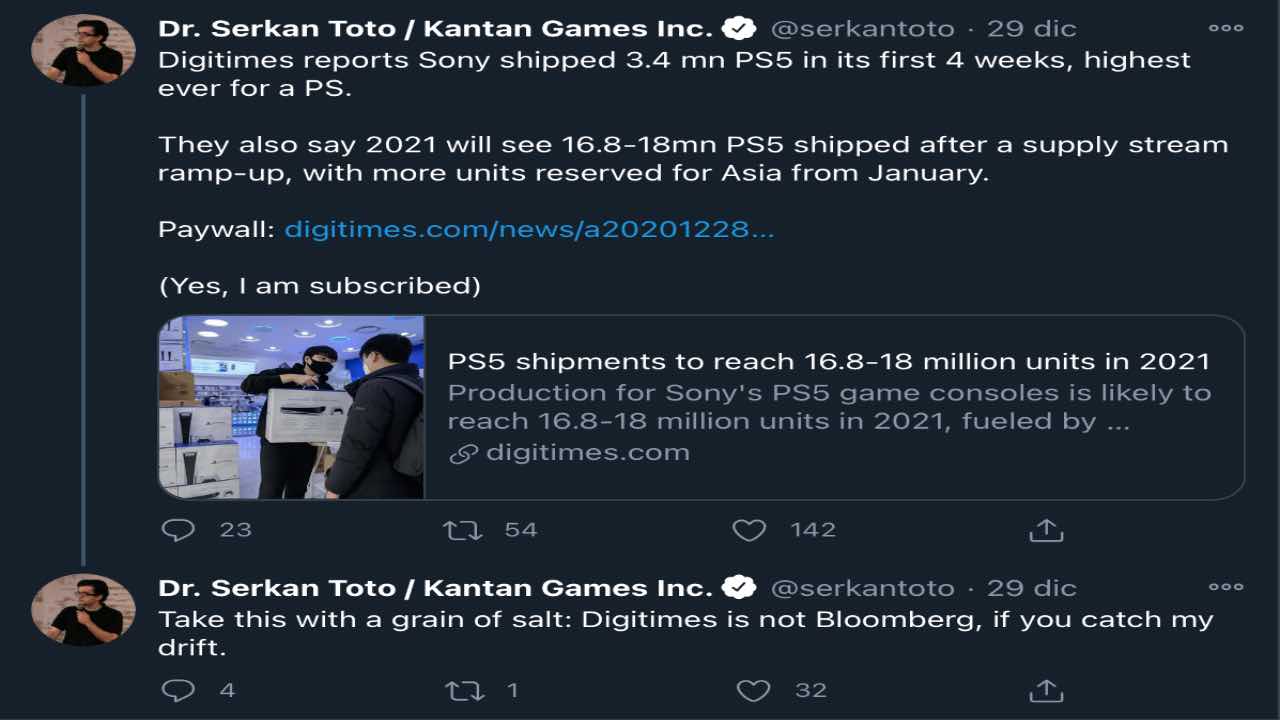Share the 'grain of salt' tweet
1280x720 pixels.
pos(1045,690)
